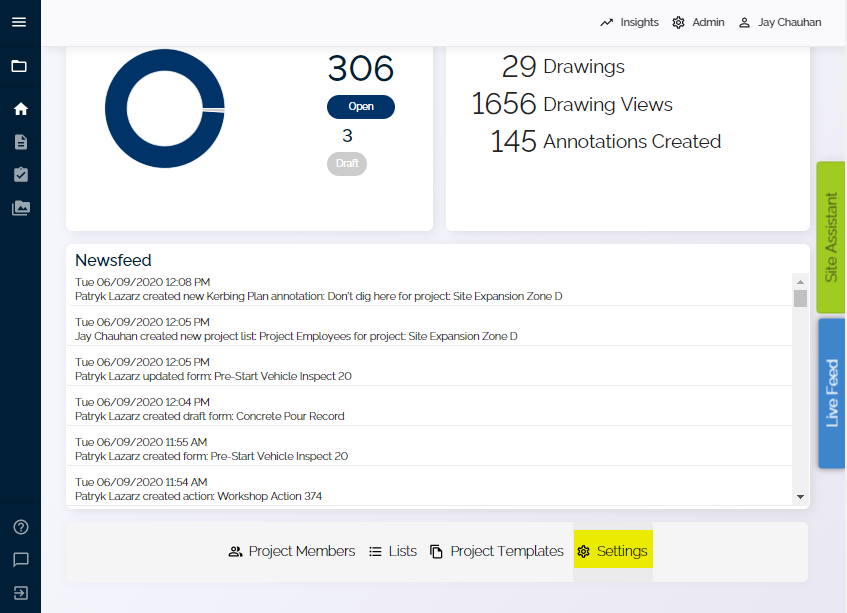The width and height of the screenshot is (847, 613).
Task: Click the Help question mark icon
Action: pyautogui.click(x=20, y=527)
